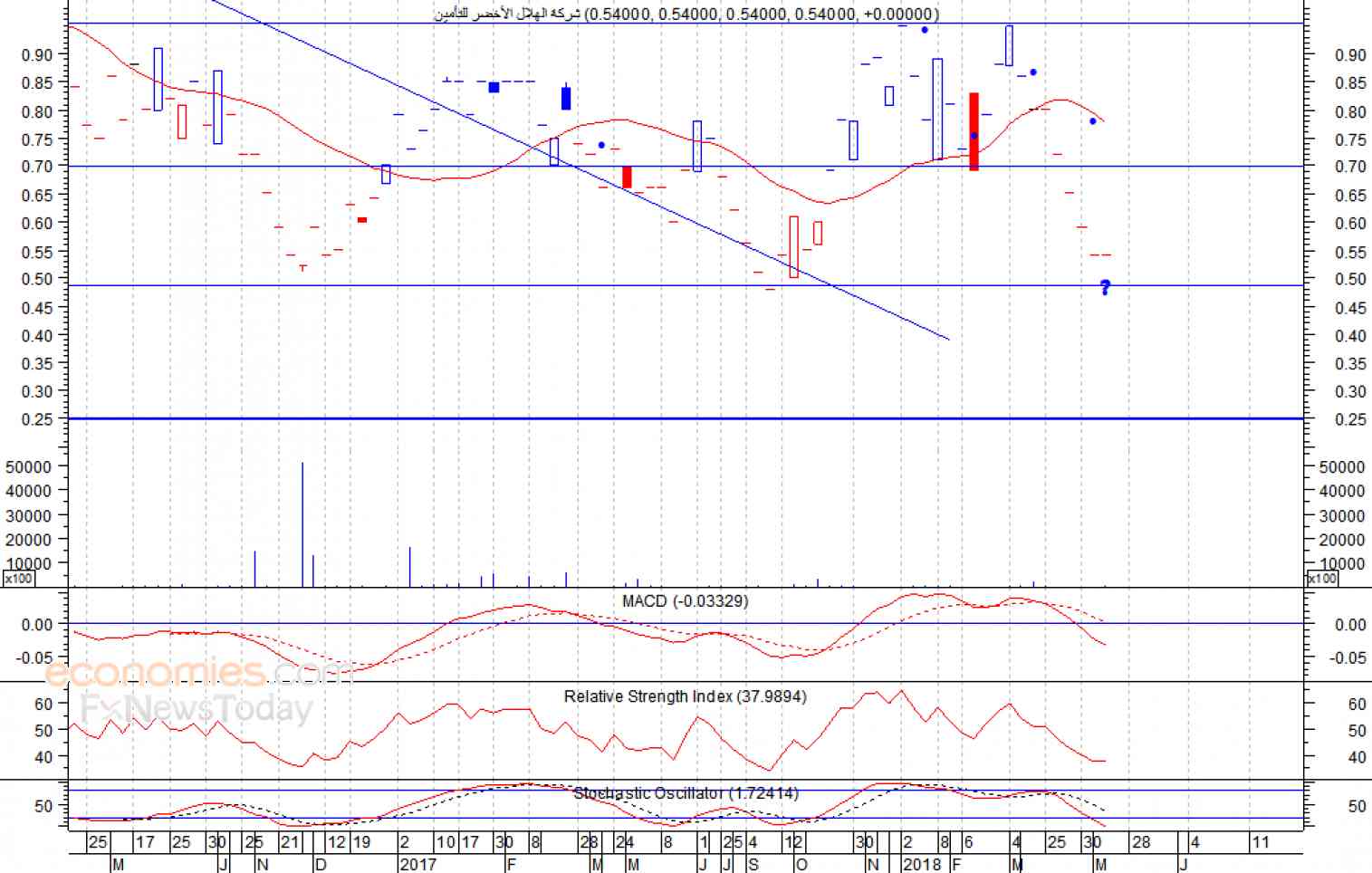Click 10000 on the right volume axis
Viewport: 1372px width, 873px height.
tap(1342, 563)
